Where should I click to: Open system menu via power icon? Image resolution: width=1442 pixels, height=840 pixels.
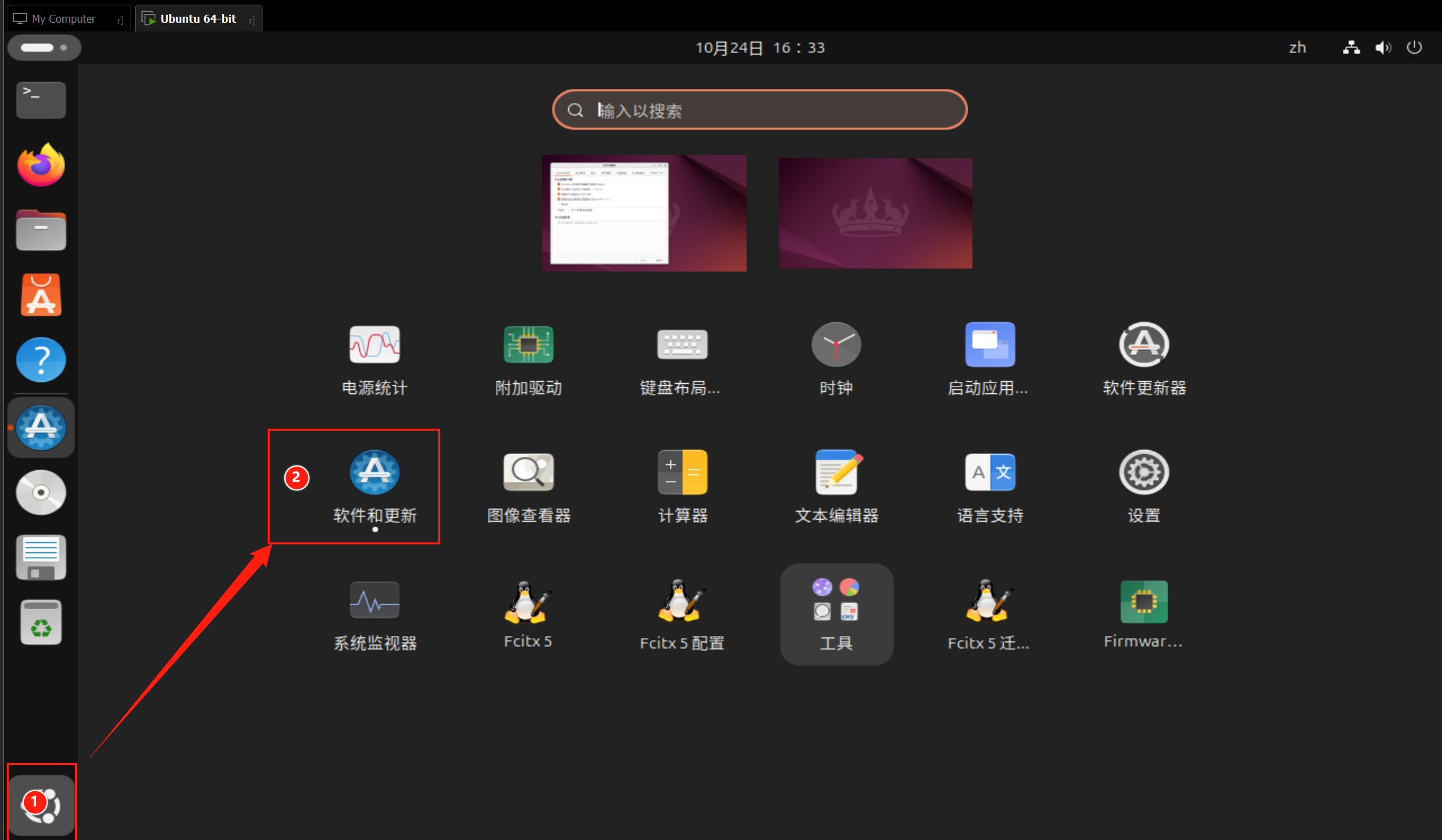point(1414,47)
